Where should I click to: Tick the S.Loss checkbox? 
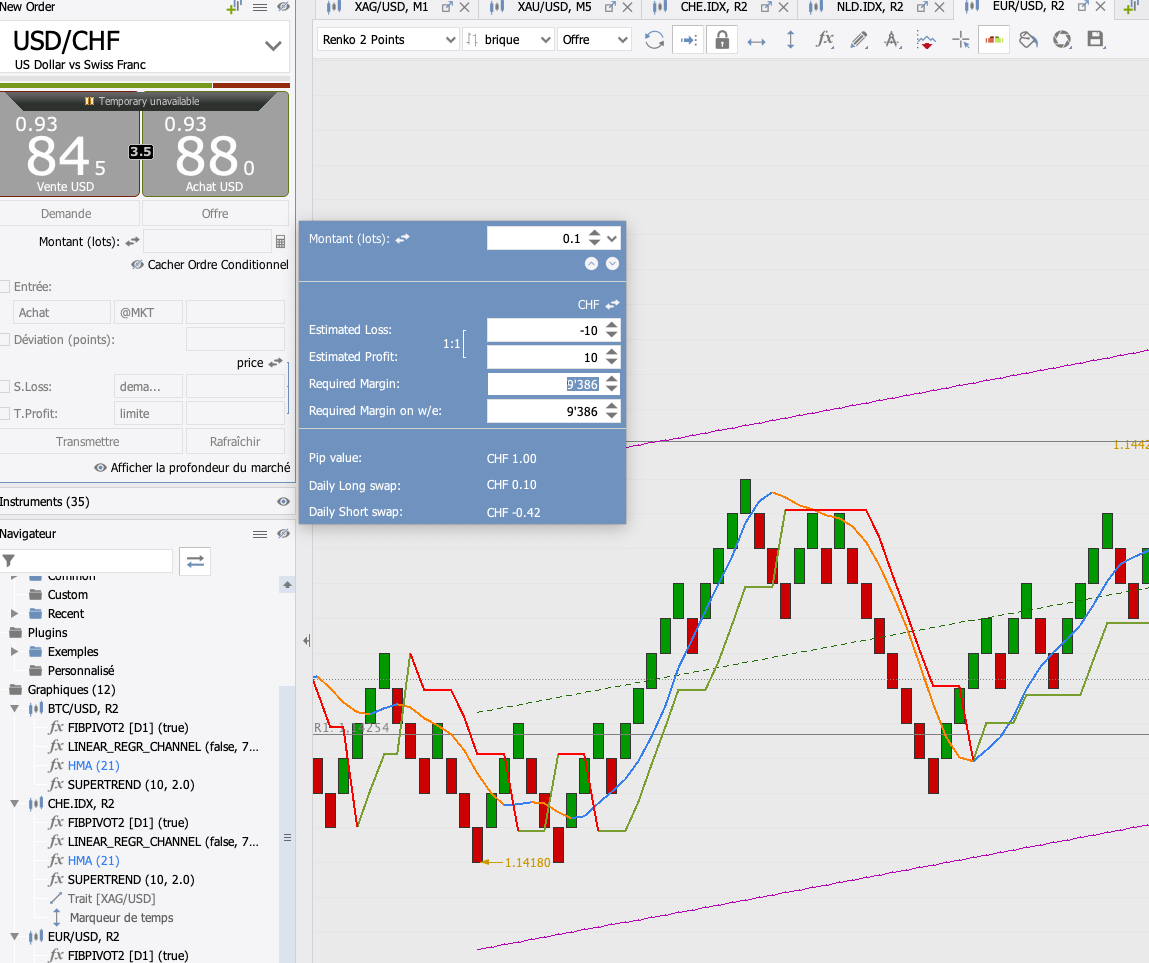click(5, 387)
